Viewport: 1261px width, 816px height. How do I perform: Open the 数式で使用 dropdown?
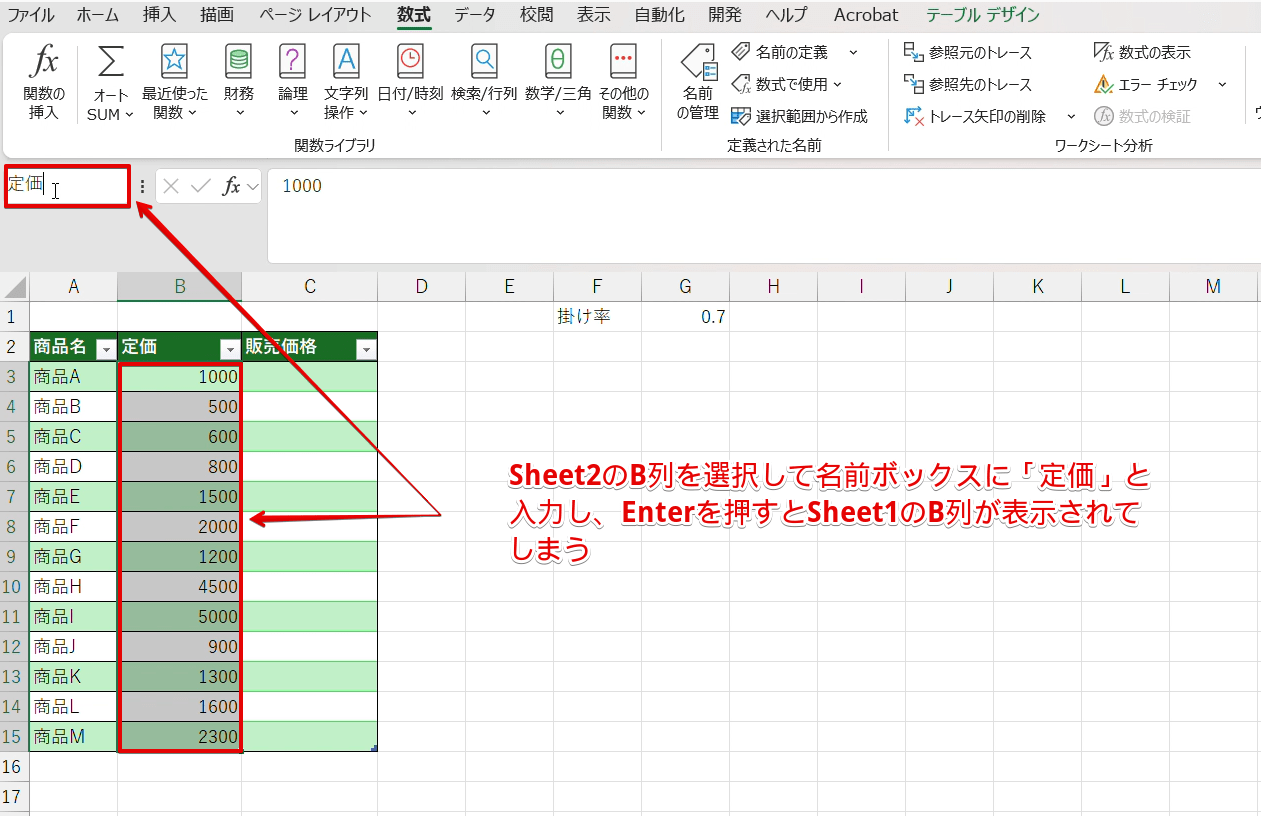[788, 84]
